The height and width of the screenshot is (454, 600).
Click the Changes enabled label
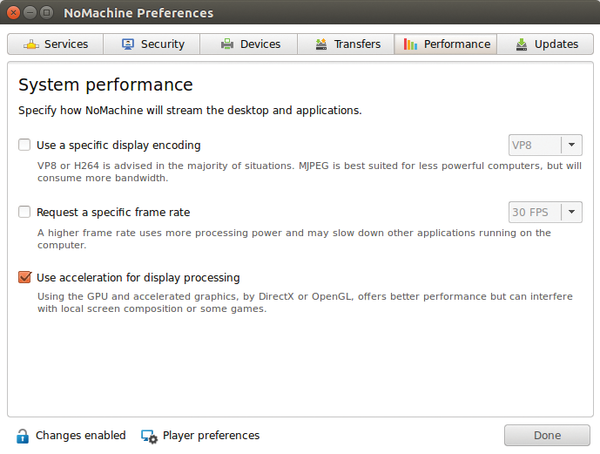click(81, 436)
